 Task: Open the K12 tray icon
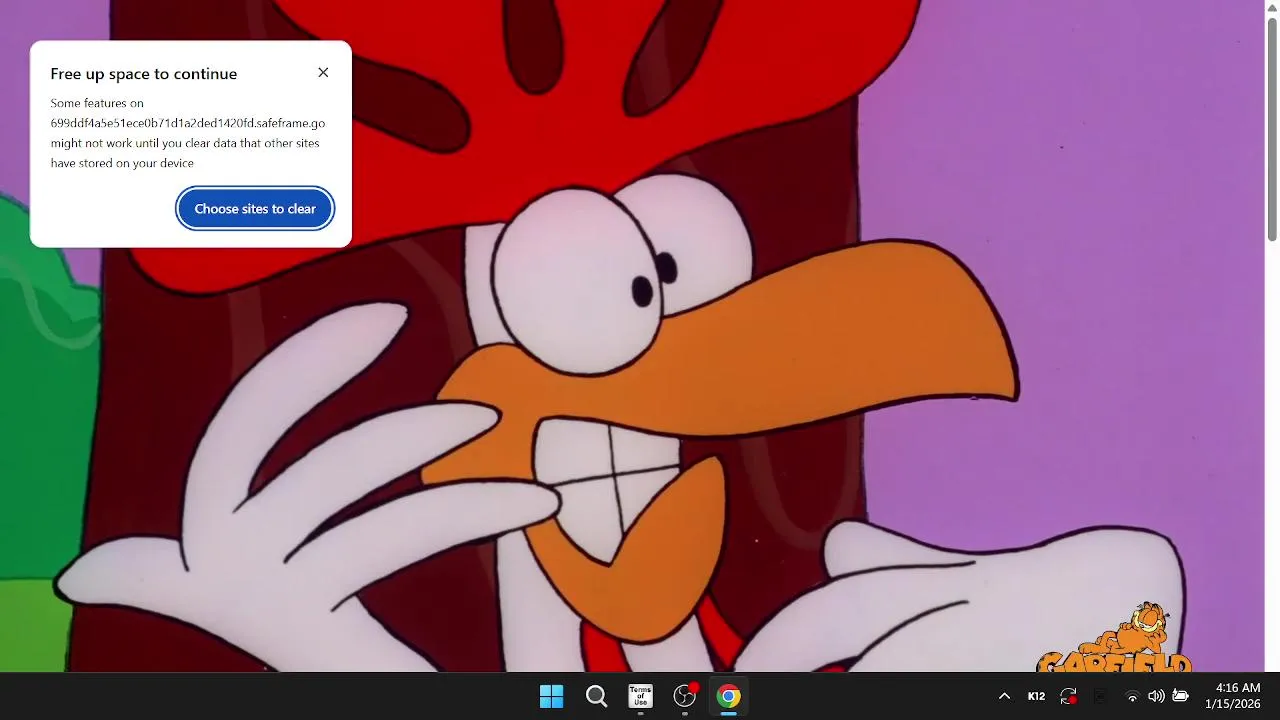(x=1036, y=696)
